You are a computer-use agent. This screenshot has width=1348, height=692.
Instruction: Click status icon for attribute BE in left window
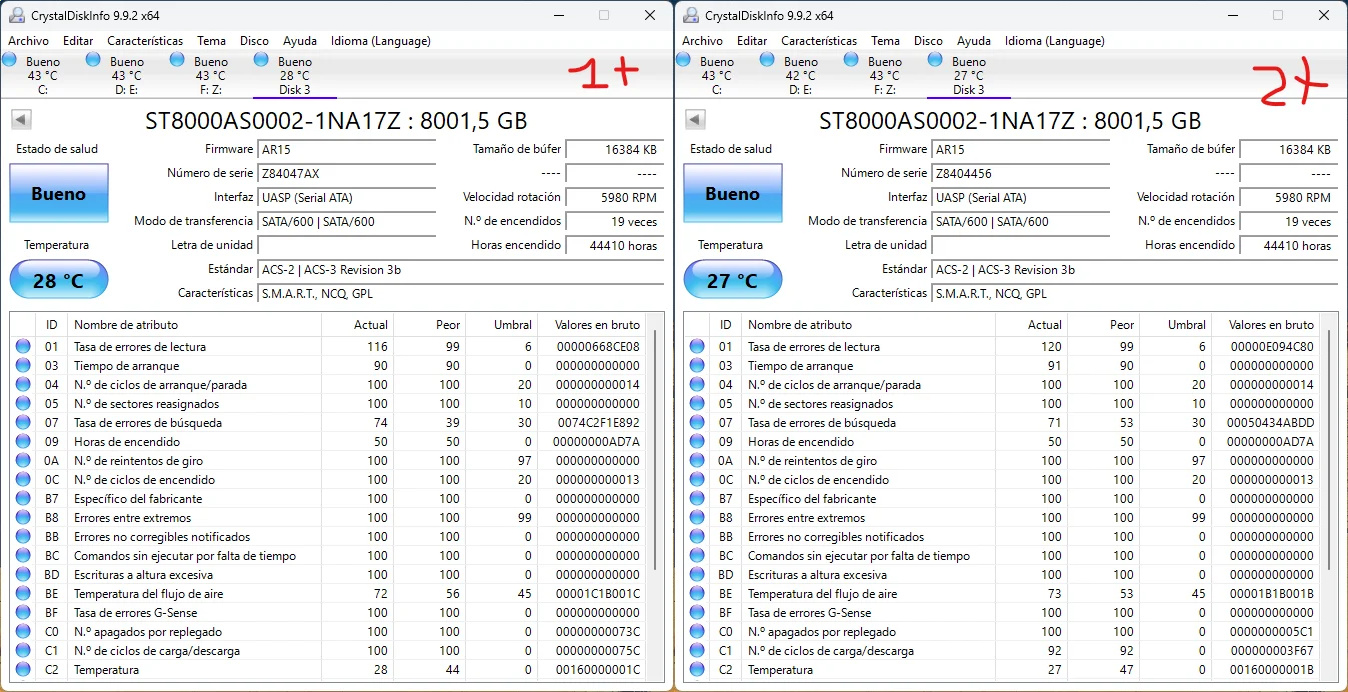[23, 594]
